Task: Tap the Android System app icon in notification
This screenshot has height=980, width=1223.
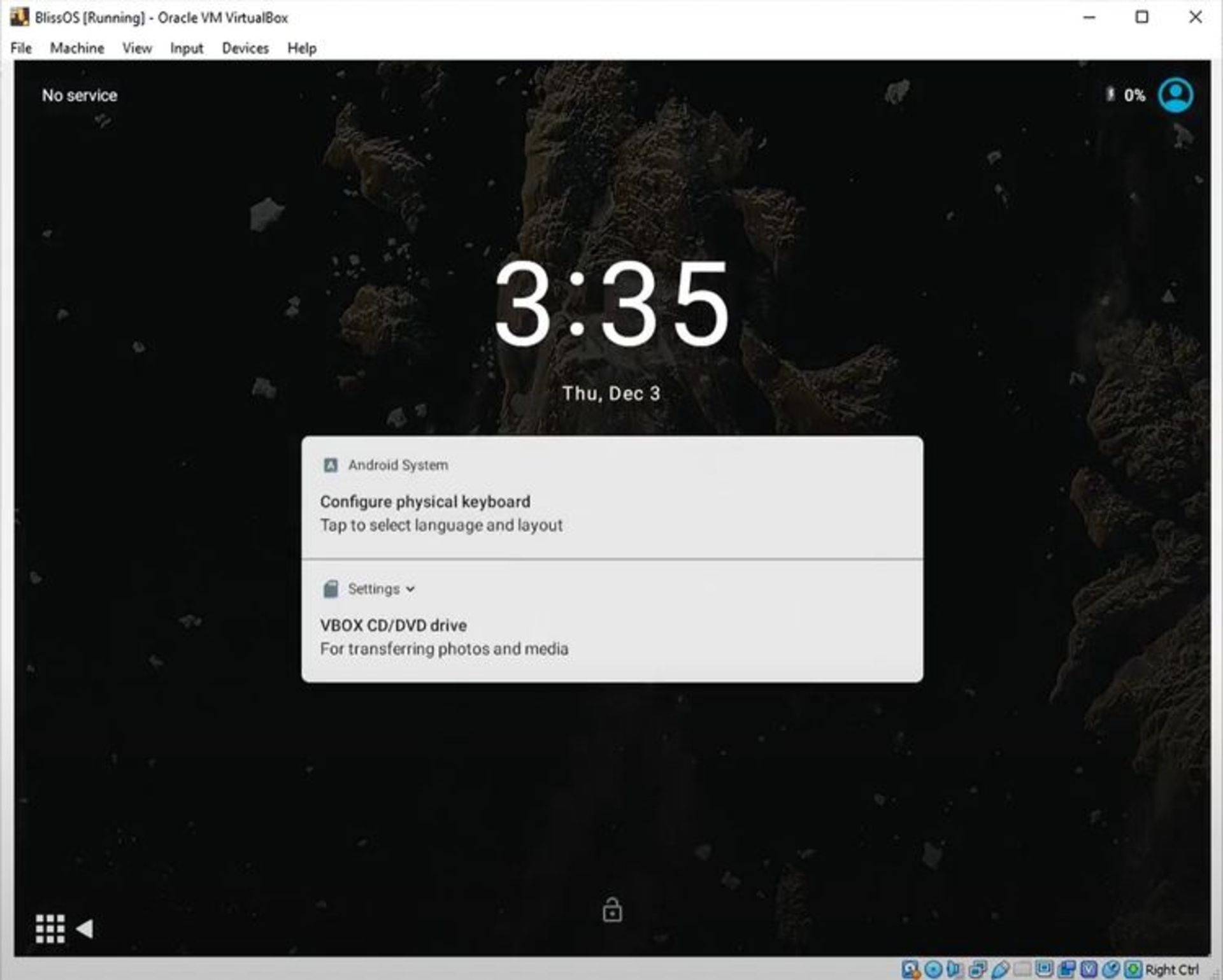Action: coord(331,465)
